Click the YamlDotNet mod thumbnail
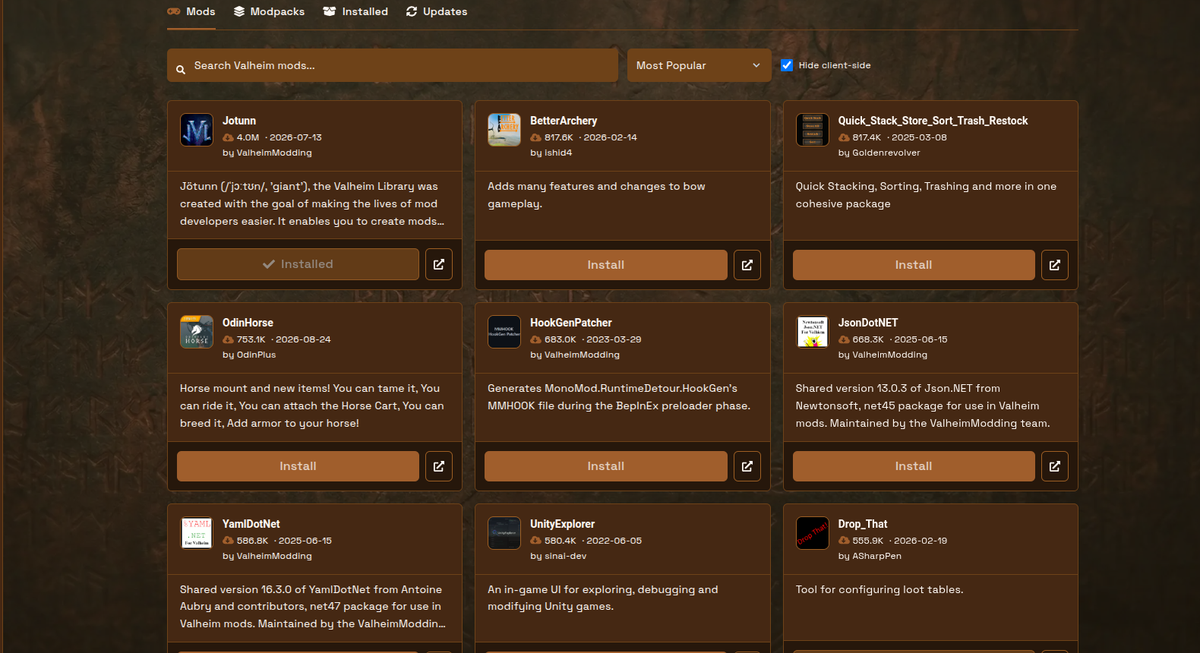 [197, 533]
